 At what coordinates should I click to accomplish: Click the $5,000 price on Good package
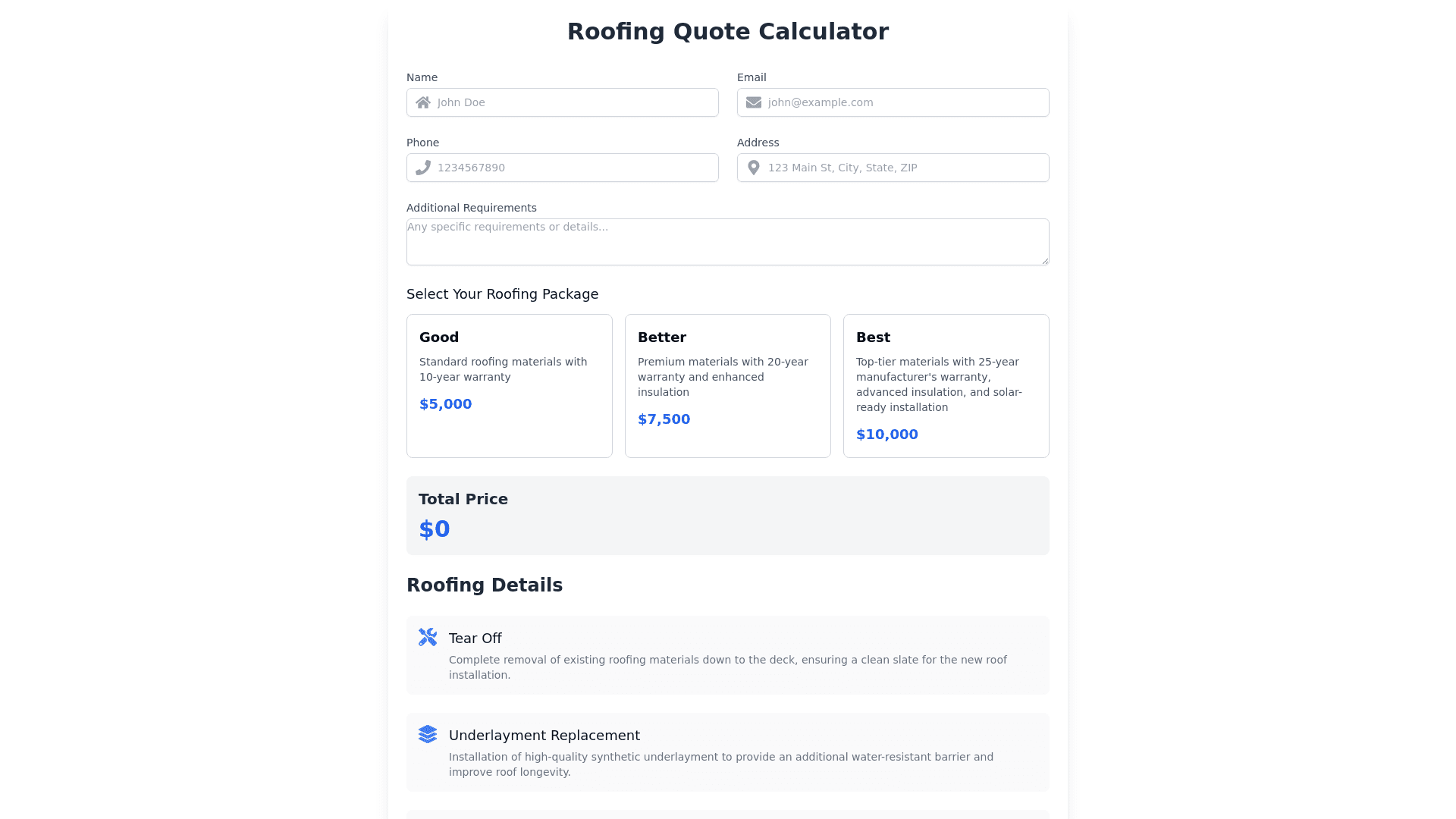click(x=446, y=404)
